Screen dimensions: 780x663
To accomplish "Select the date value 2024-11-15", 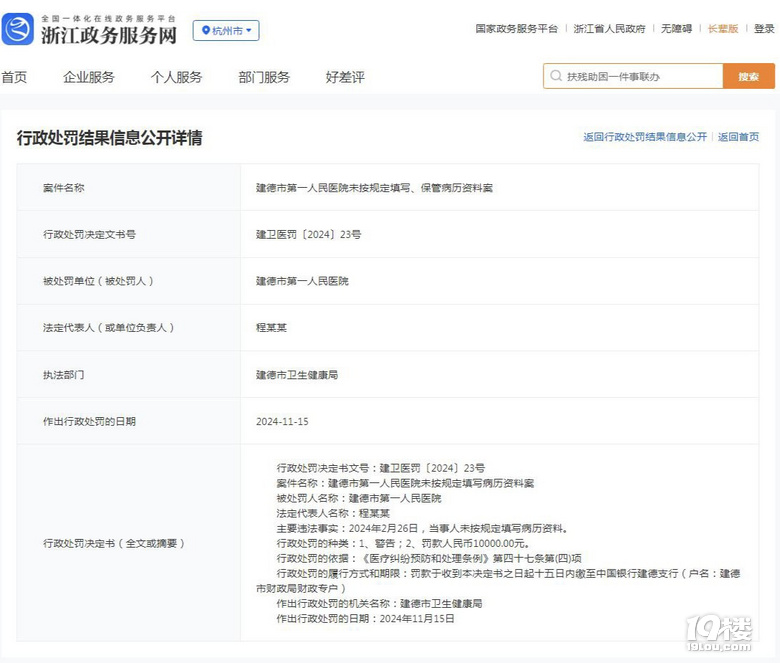I will coord(282,421).
